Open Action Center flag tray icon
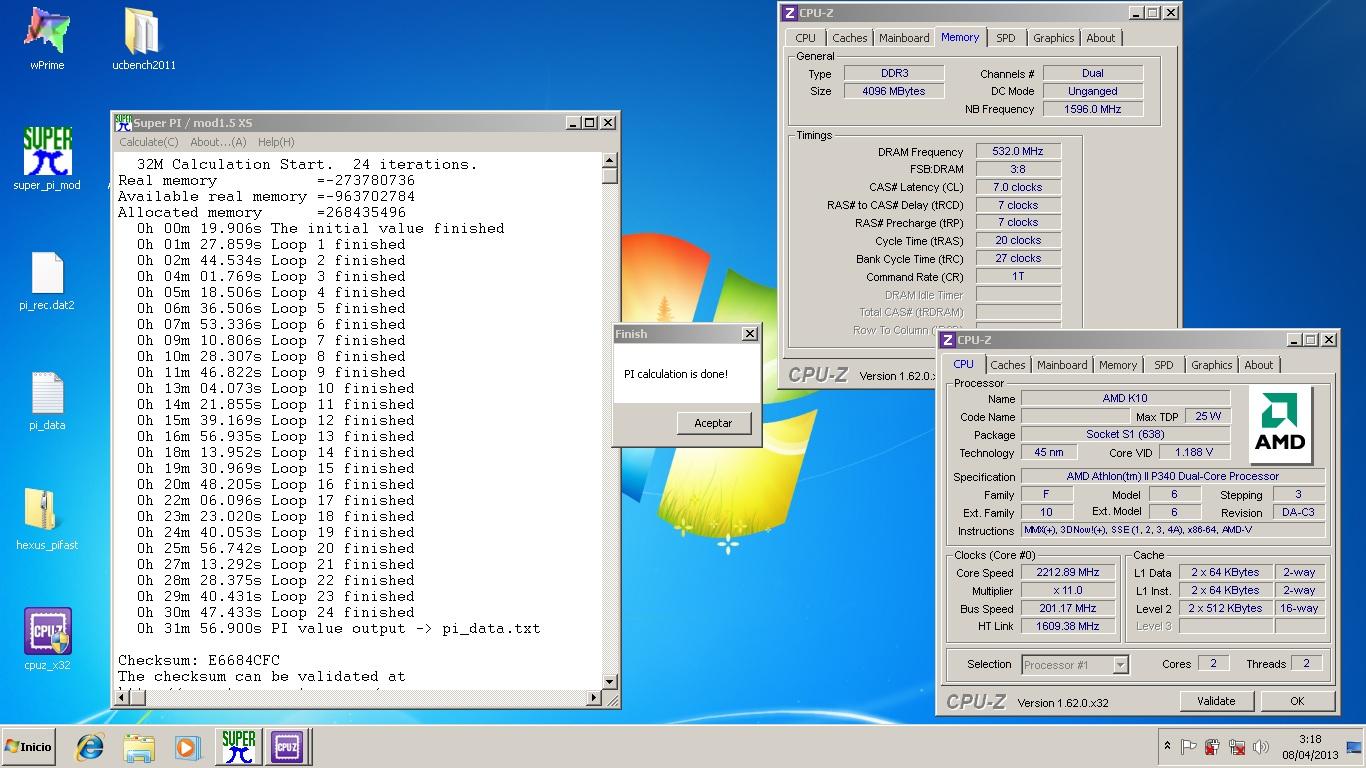 pos(1189,747)
